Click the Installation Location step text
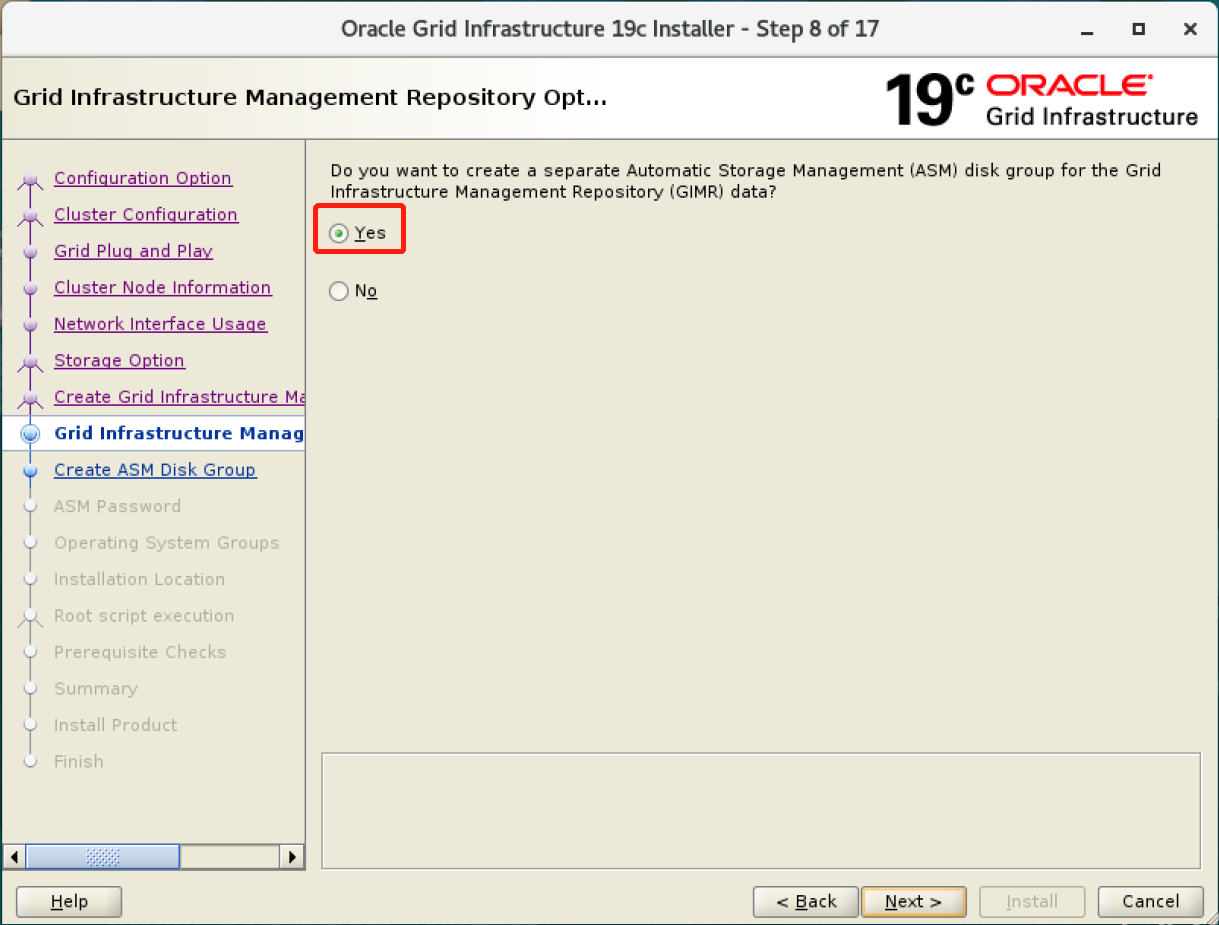This screenshot has height=925, width=1219. tap(139, 579)
